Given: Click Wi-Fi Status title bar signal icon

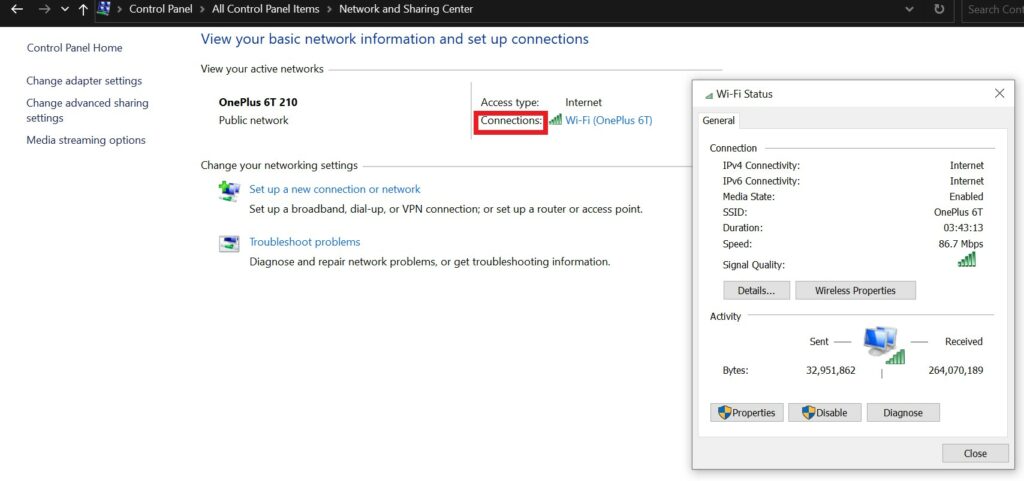Looking at the screenshot, I should tap(709, 95).
